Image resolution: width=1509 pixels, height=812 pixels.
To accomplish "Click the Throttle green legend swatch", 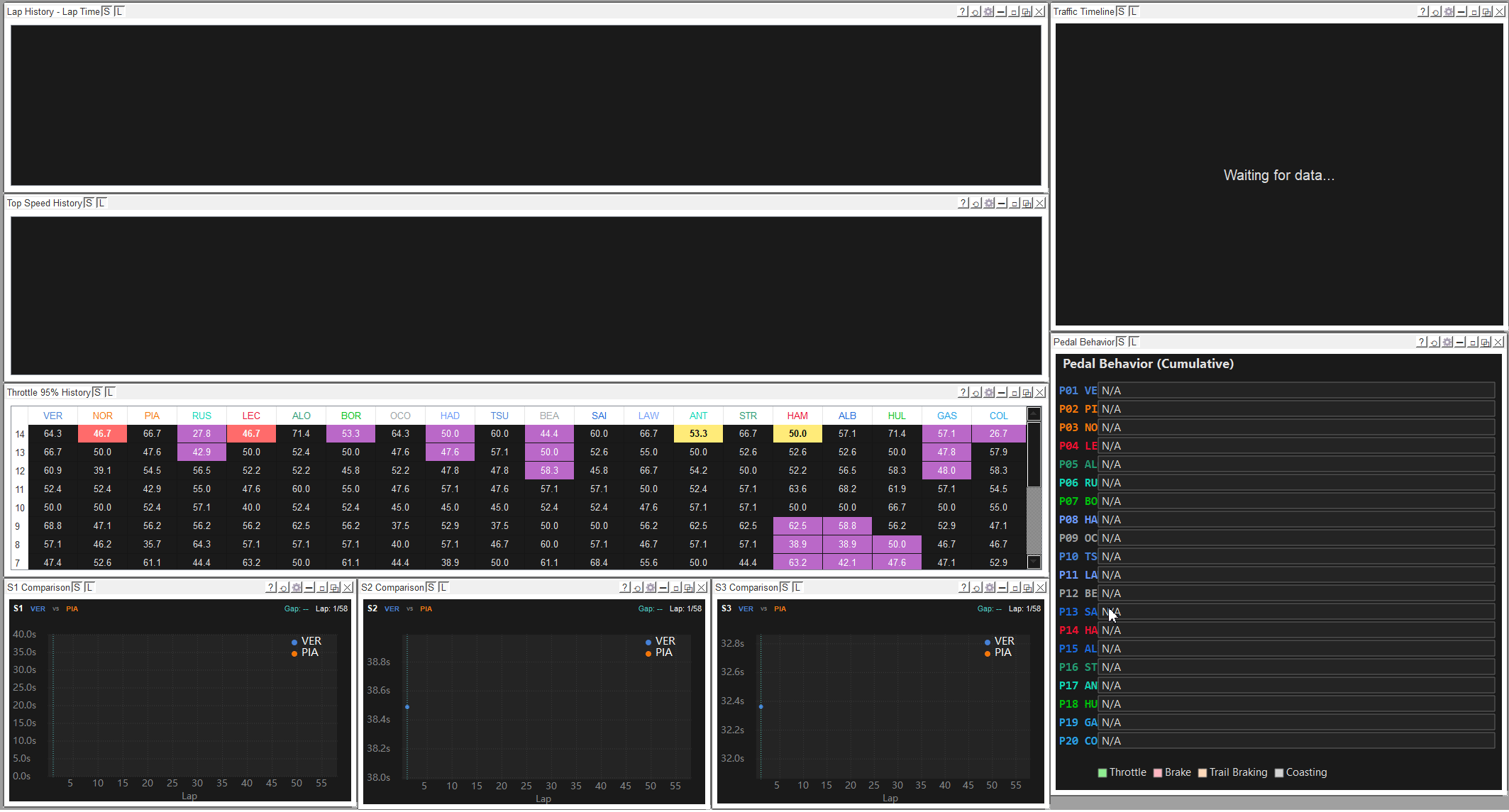I will (1102, 773).
